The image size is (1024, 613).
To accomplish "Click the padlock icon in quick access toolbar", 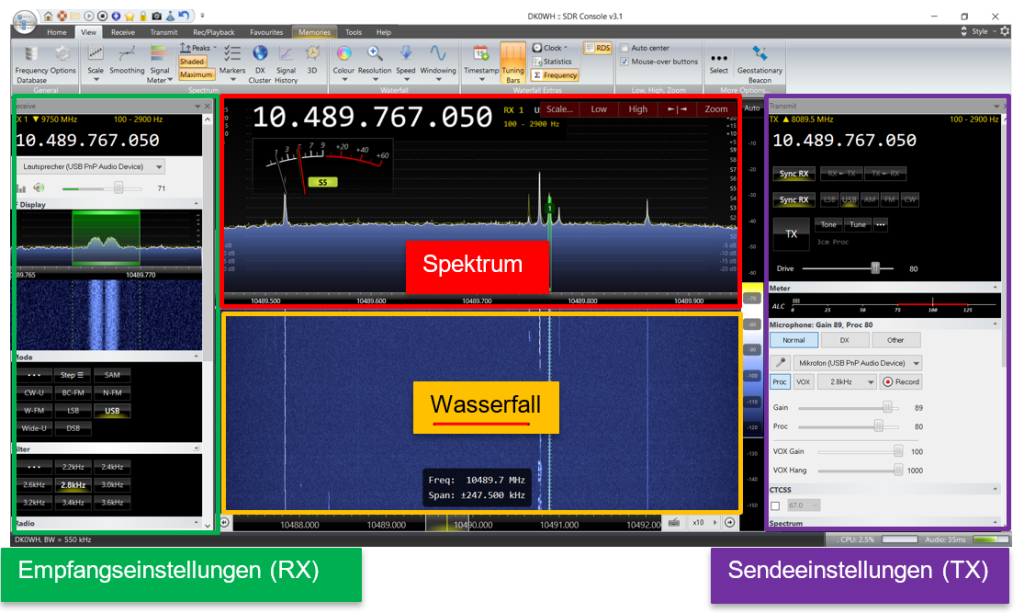I will pyautogui.click(x=142, y=16).
